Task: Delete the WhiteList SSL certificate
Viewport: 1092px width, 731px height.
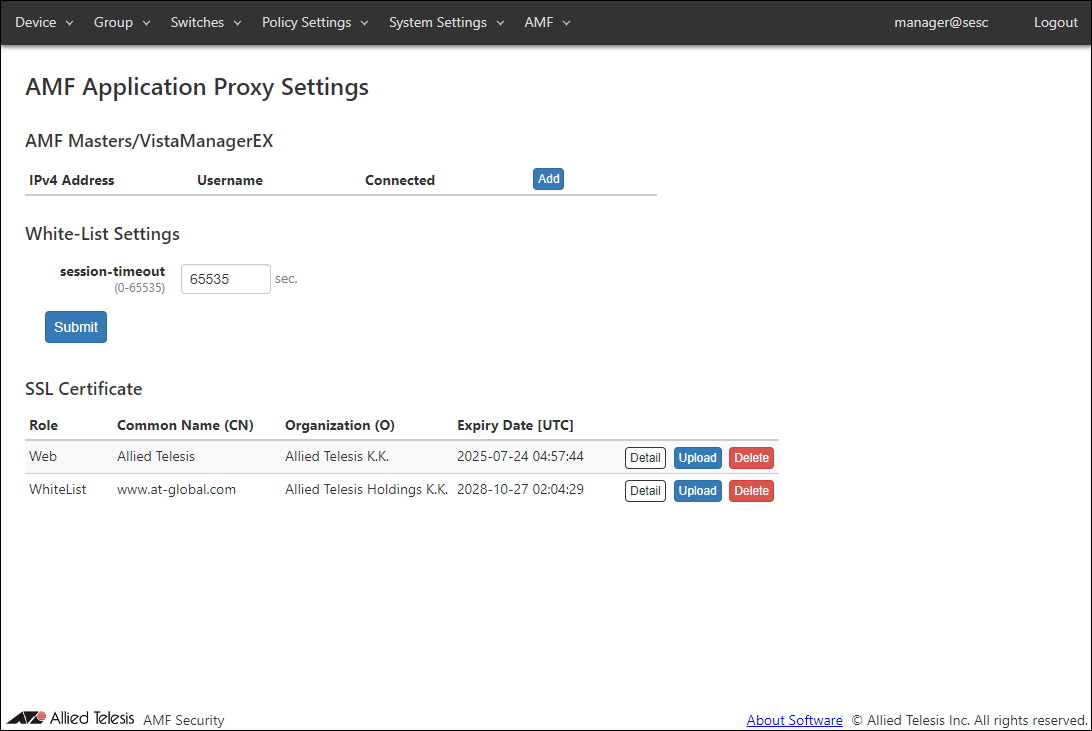Action: pyautogui.click(x=751, y=491)
